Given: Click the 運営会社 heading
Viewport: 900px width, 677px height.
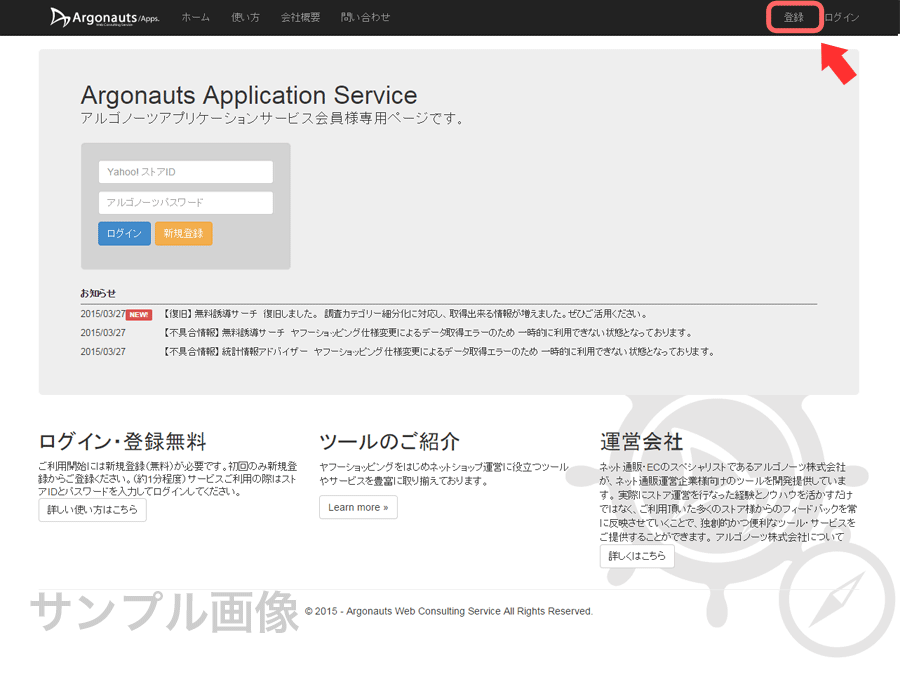Looking at the screenshot, I should pos(641,442).
